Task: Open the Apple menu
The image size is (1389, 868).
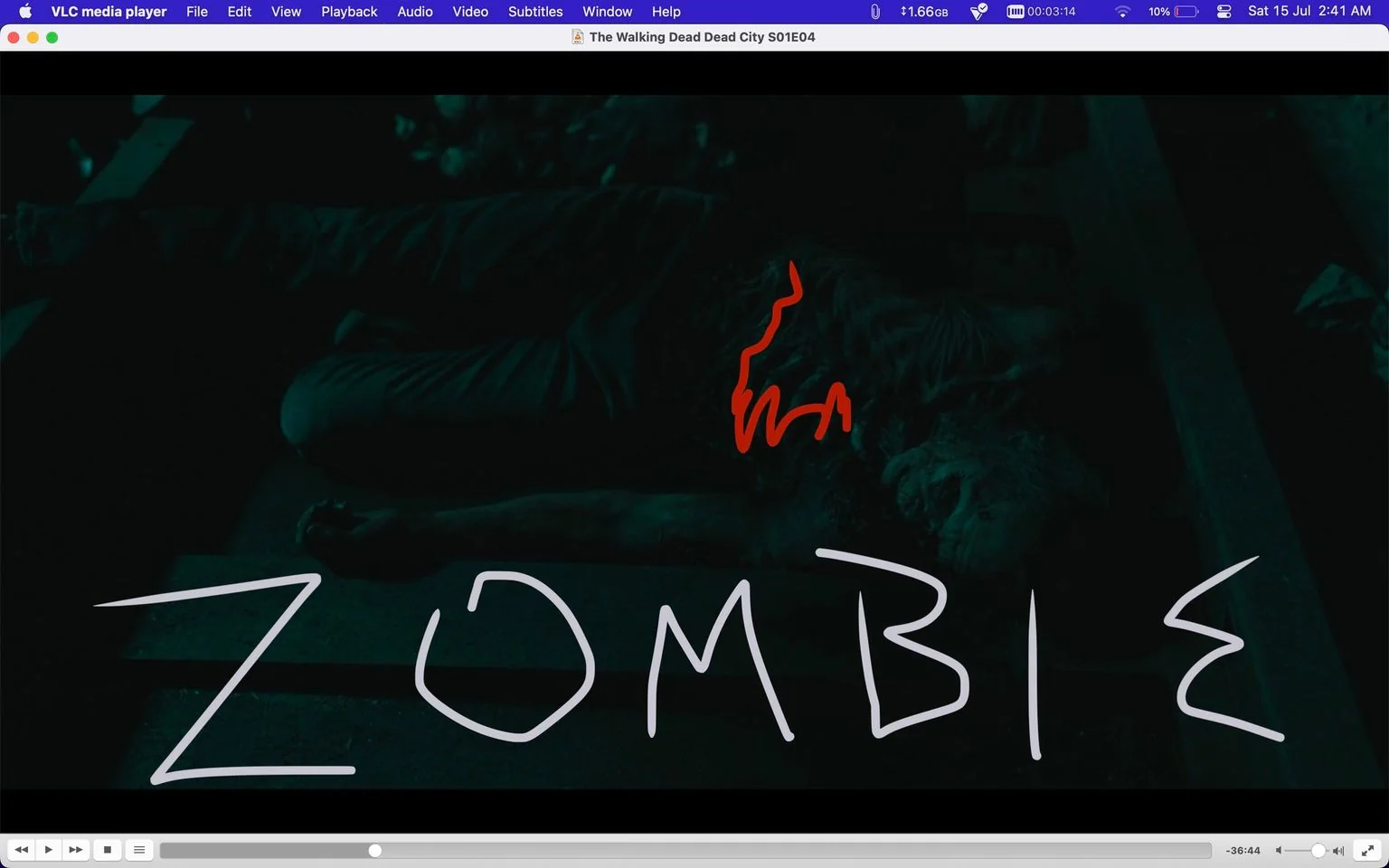Action: [x=25, y=12]
